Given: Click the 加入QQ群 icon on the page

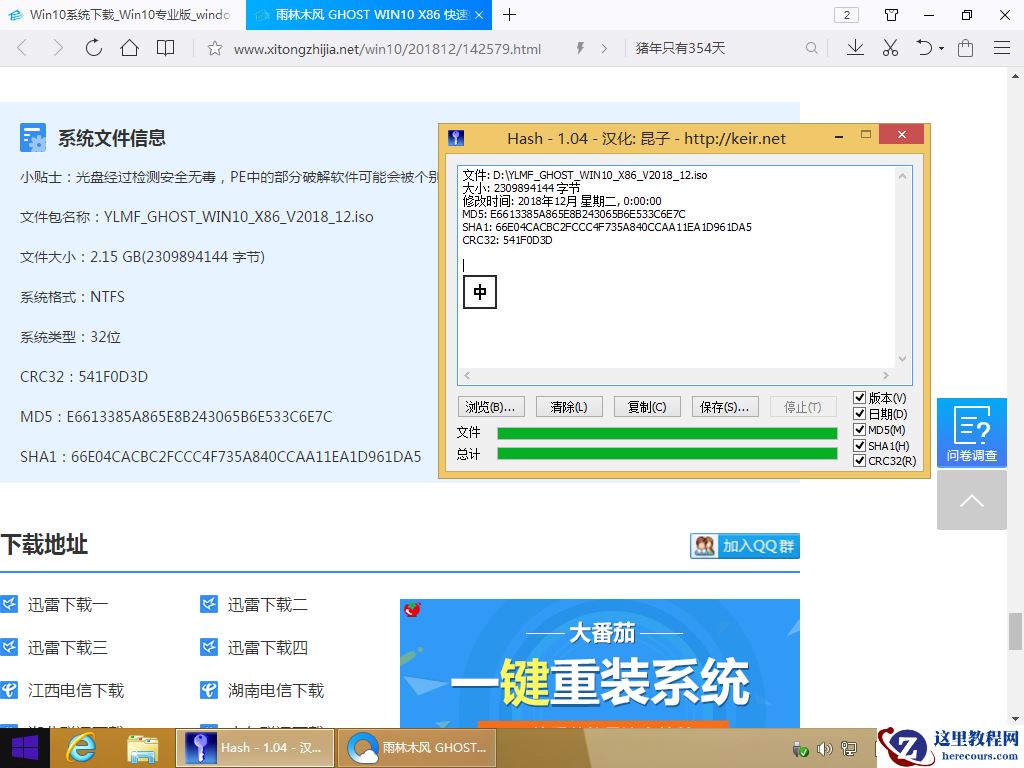Looking at the screenshot, I should (x=744, y=546).
